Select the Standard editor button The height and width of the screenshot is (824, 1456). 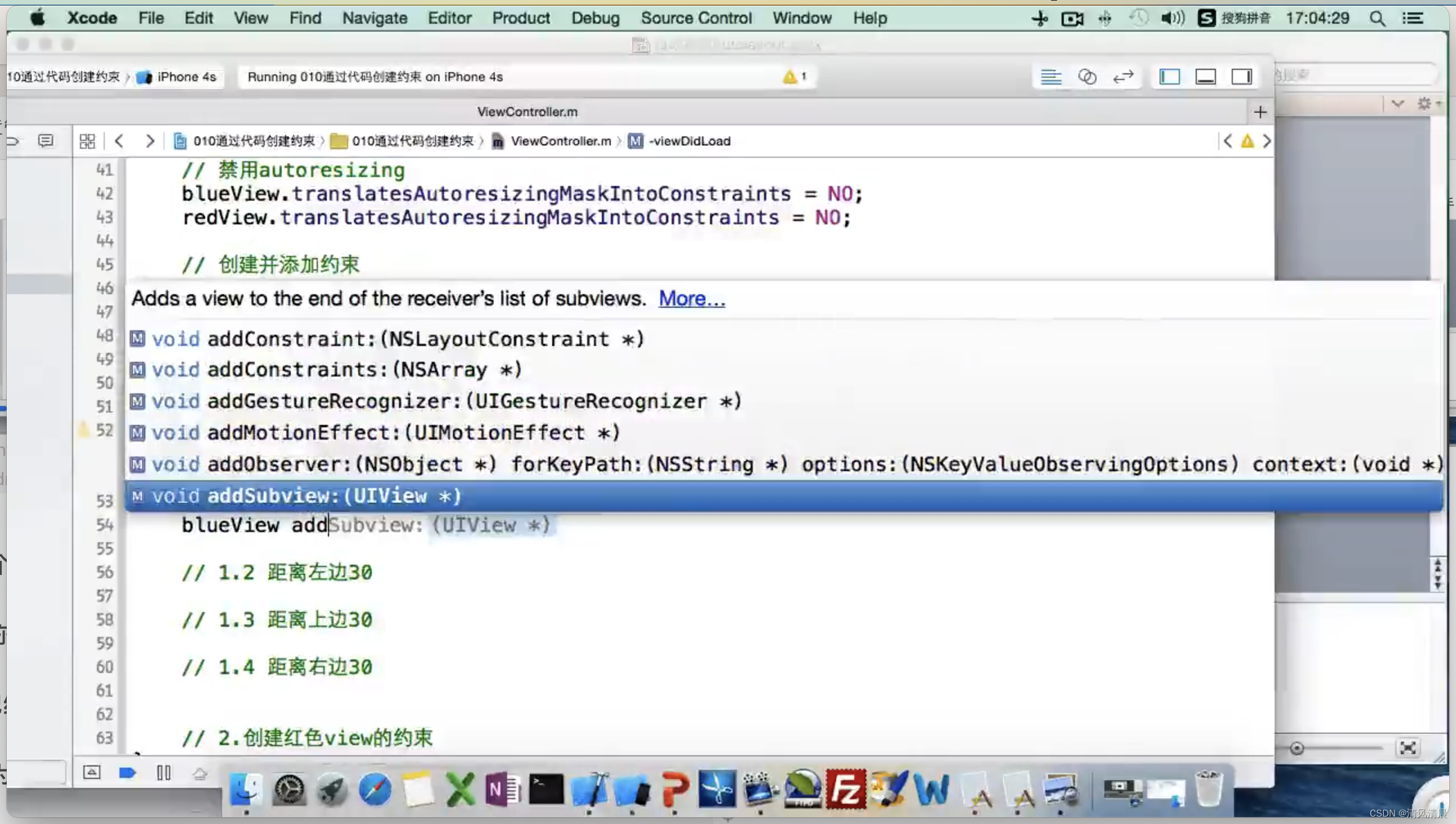pos(1051,77)
